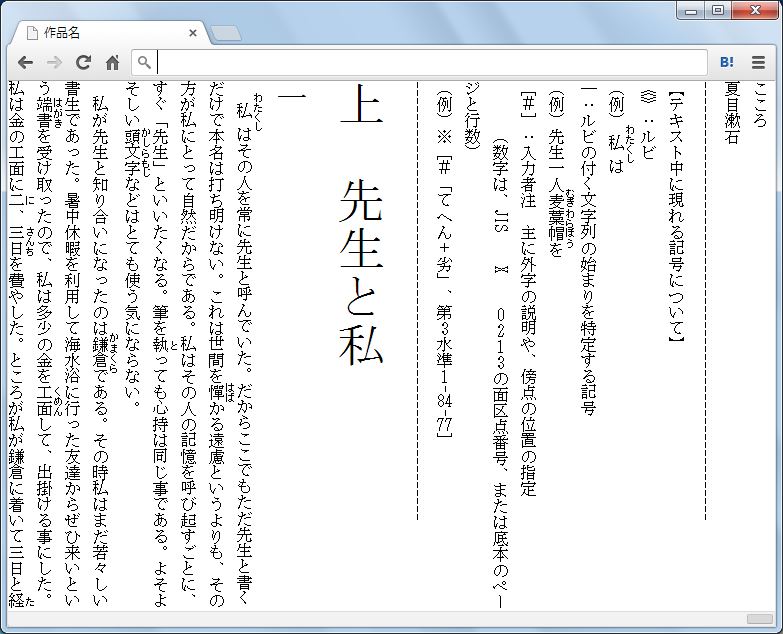The height and width of the screenshot is (634, 783).
Task: Focus the address bar input field
Action: [419, 62]
